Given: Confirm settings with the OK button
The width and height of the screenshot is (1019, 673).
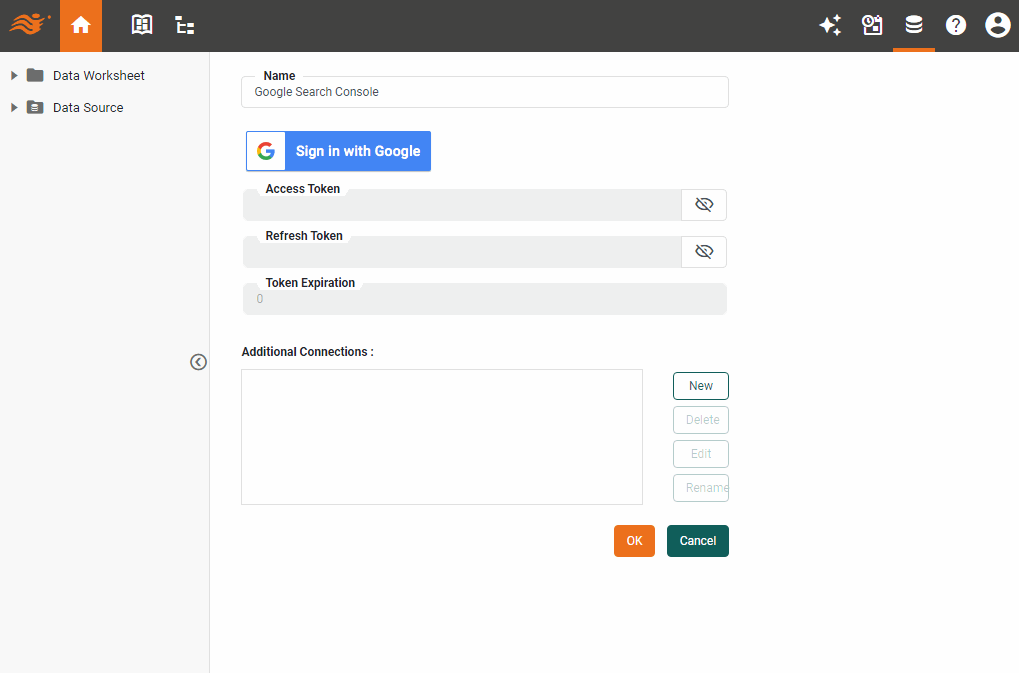Looking at the screenshot, I should pos(634,540).
